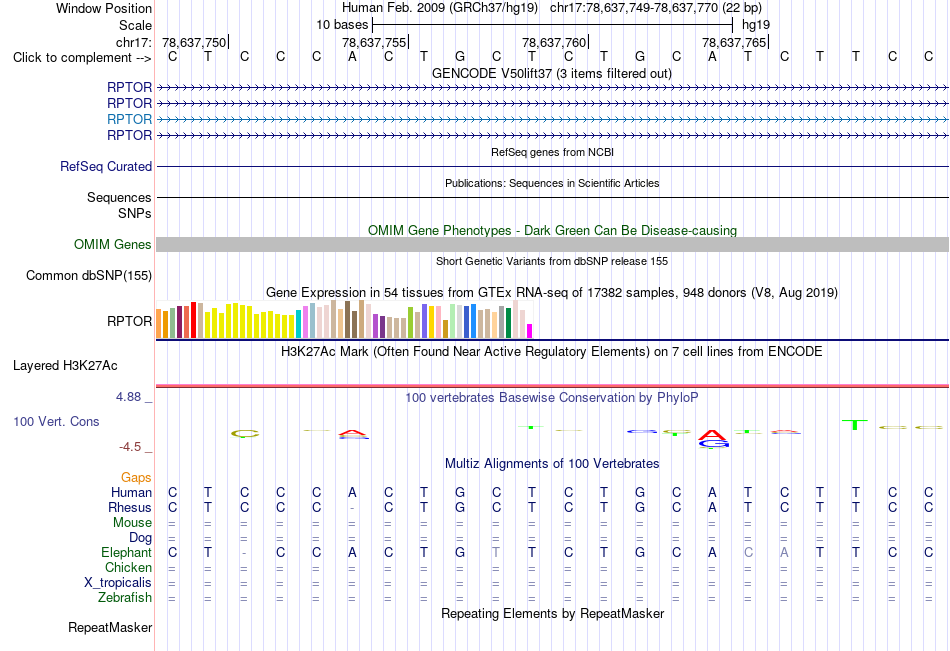Open the RefSeq Curated track label

(x=105, y=166)
